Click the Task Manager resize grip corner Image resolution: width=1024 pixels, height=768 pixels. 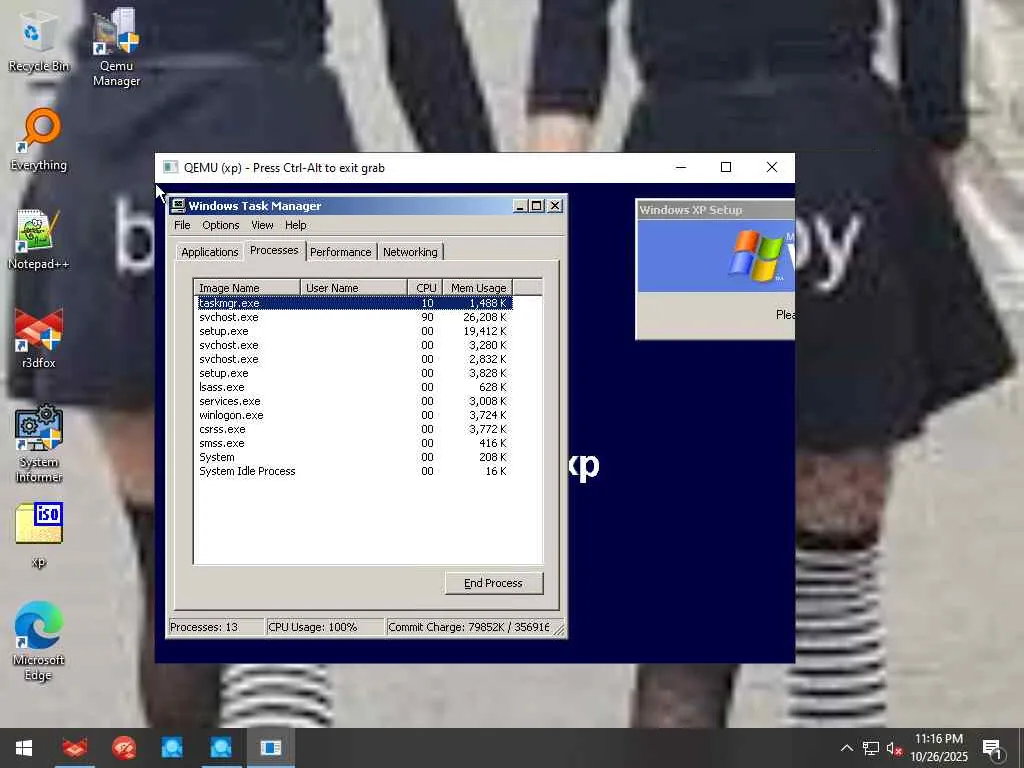pos(560,630)
